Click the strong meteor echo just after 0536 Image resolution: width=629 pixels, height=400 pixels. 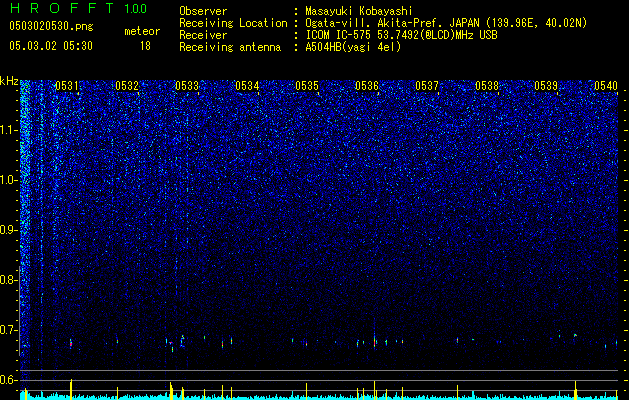[374, 342]
